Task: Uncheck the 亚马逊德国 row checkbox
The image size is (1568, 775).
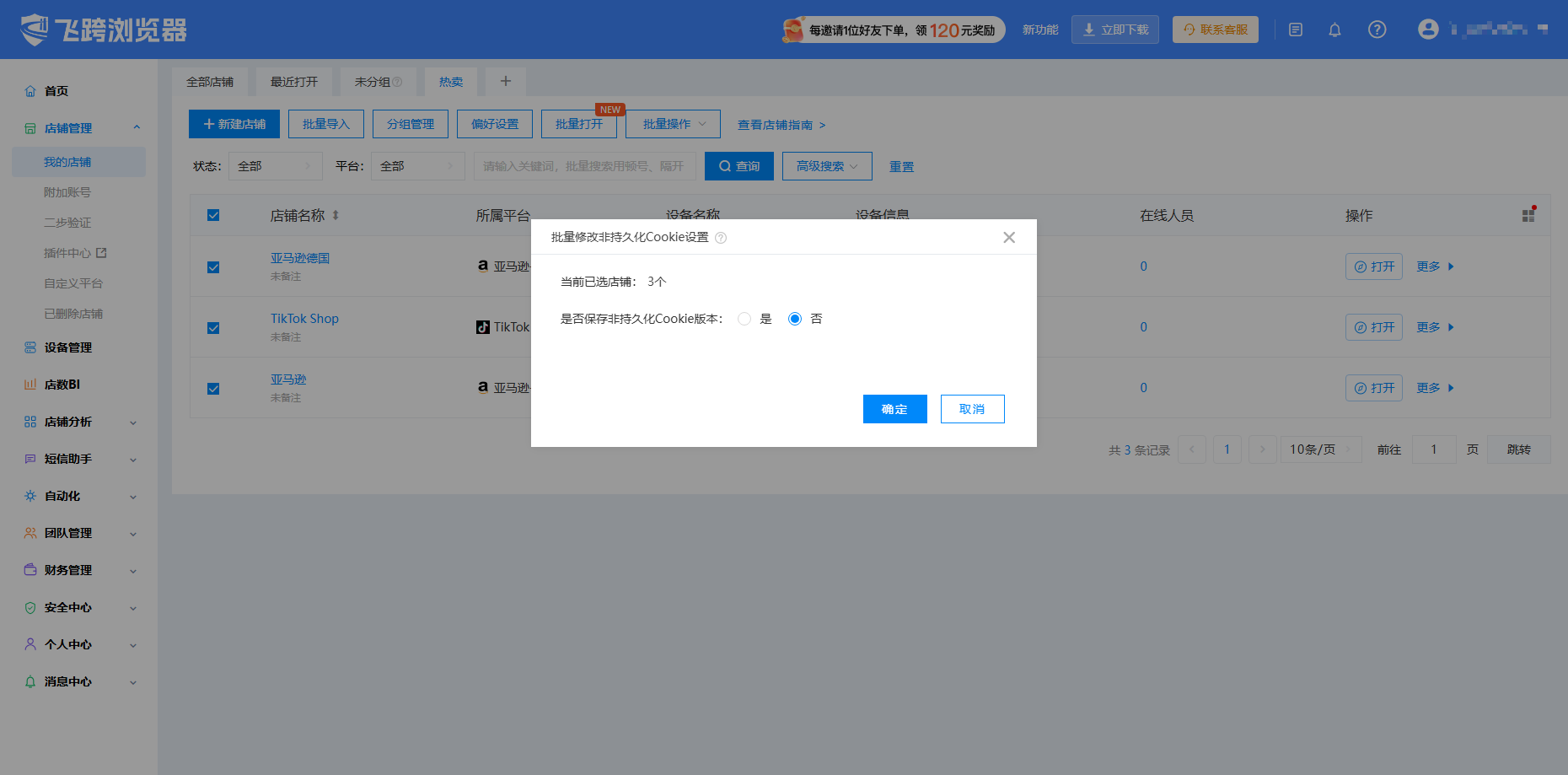Action: pos(213,267)
